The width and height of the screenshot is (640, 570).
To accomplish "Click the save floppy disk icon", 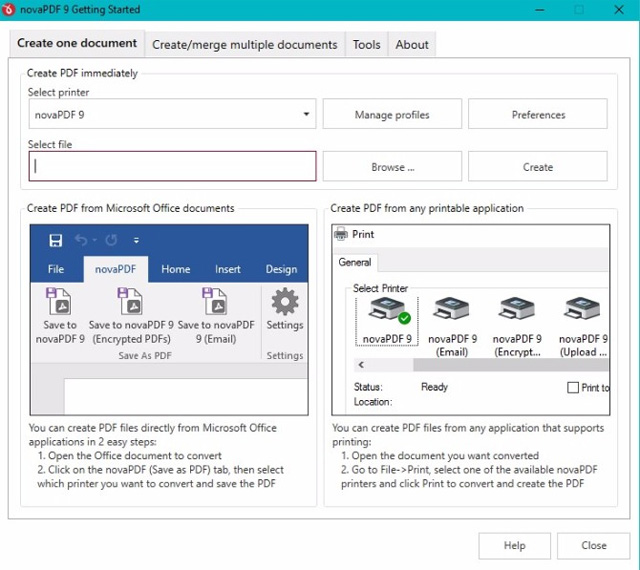I will [x=56, y=240].
